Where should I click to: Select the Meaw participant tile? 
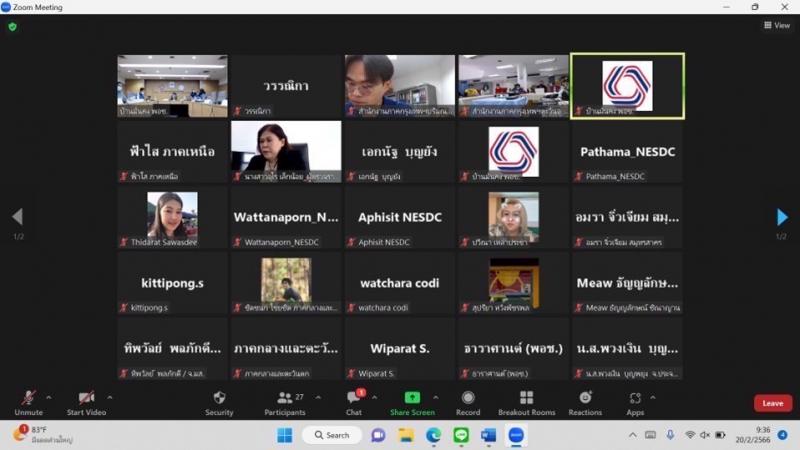[628, 283]
